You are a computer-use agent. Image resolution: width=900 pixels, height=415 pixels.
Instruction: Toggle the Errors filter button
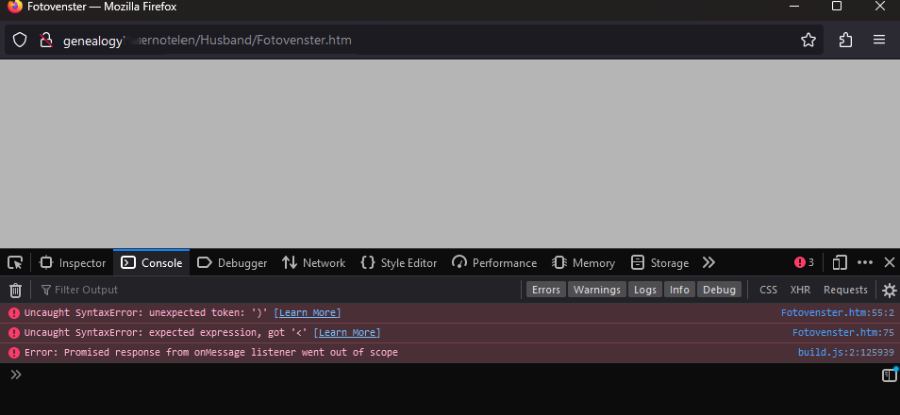tap(546, 290)
